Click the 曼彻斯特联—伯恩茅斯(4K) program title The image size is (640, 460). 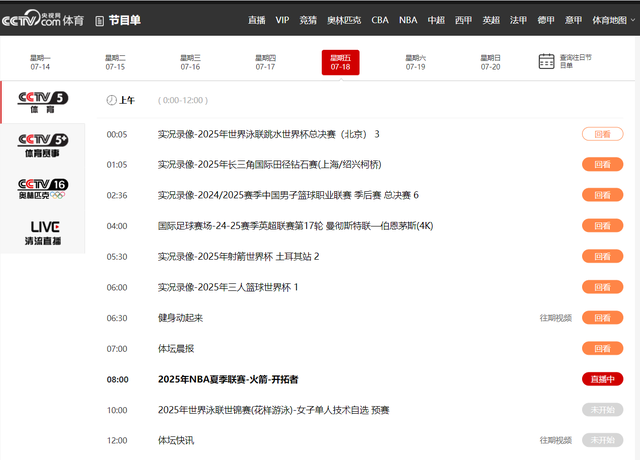point(296,226)
